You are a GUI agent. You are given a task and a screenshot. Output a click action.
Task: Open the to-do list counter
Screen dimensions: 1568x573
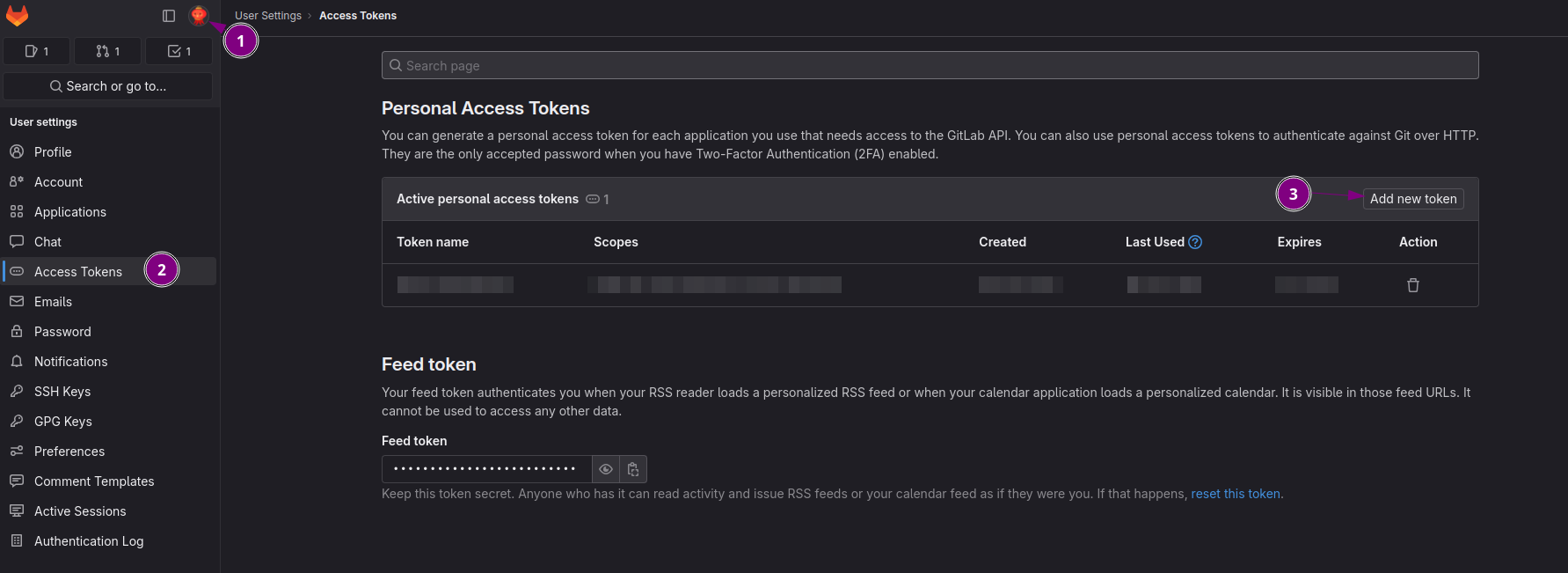179,51
